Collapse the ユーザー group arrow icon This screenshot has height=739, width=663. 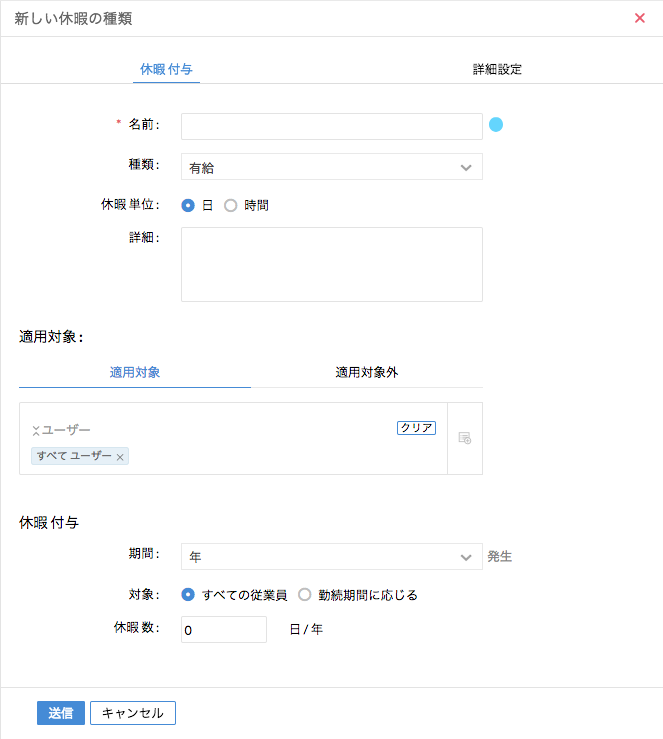36,430
